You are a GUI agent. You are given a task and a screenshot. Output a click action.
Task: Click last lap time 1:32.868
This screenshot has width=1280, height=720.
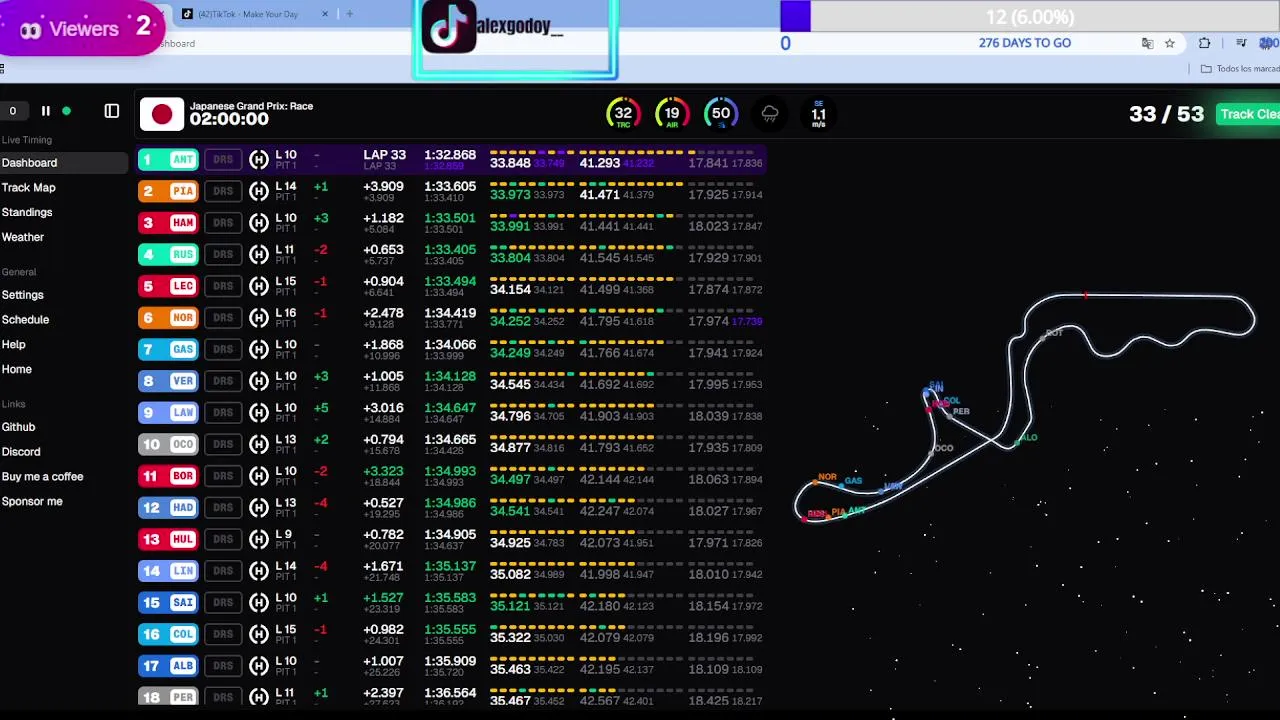pyautogui.click(x=450, y=155)
